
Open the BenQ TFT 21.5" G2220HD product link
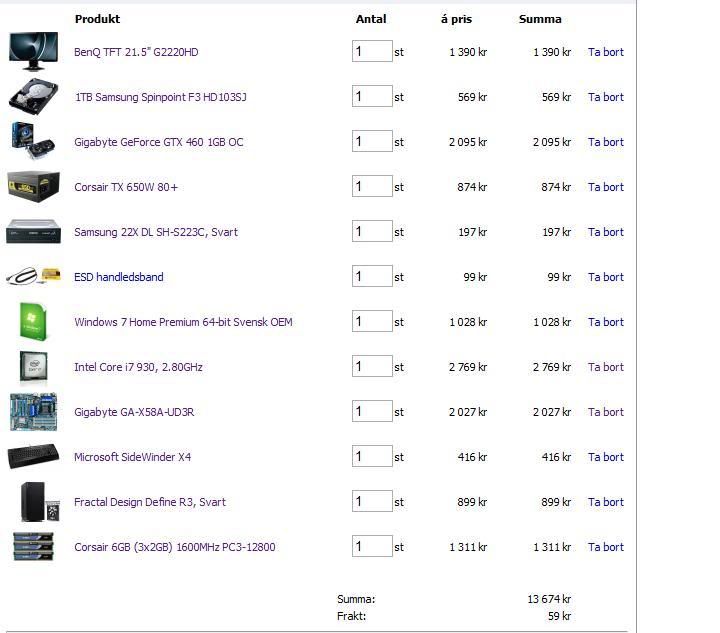(136, 52)
